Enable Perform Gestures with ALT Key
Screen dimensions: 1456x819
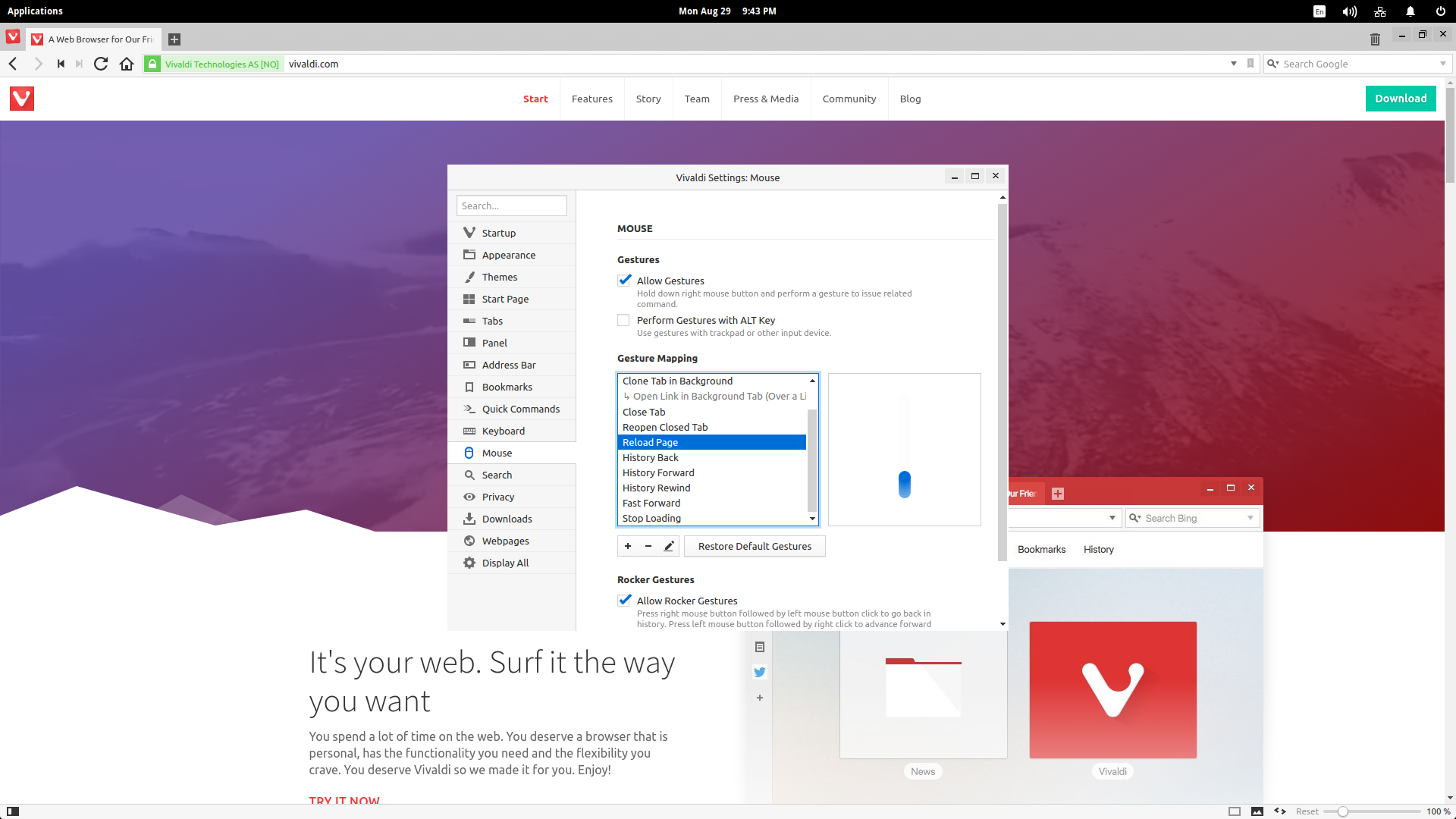point(623,320)
